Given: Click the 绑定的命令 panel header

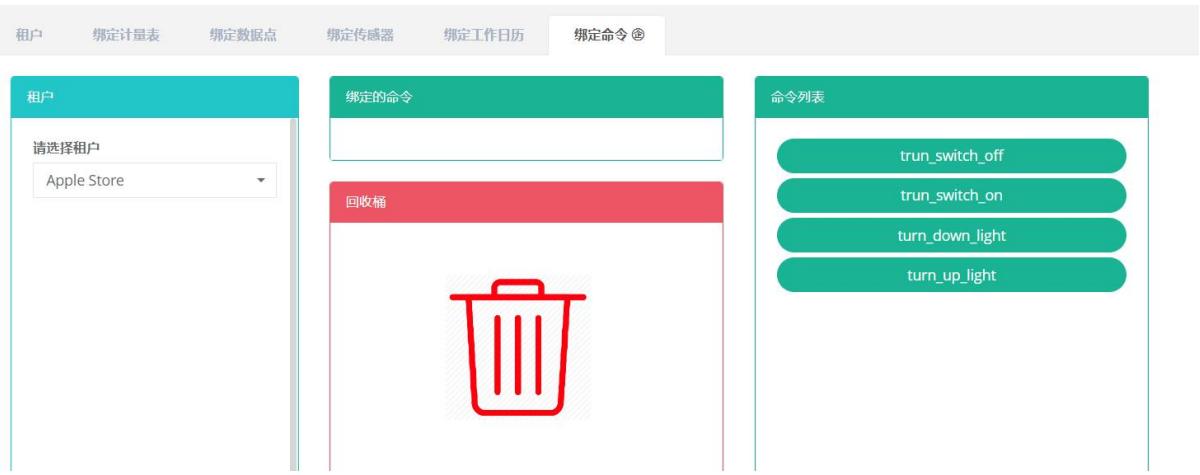Looking at the screenshot, I should [526, 97].
